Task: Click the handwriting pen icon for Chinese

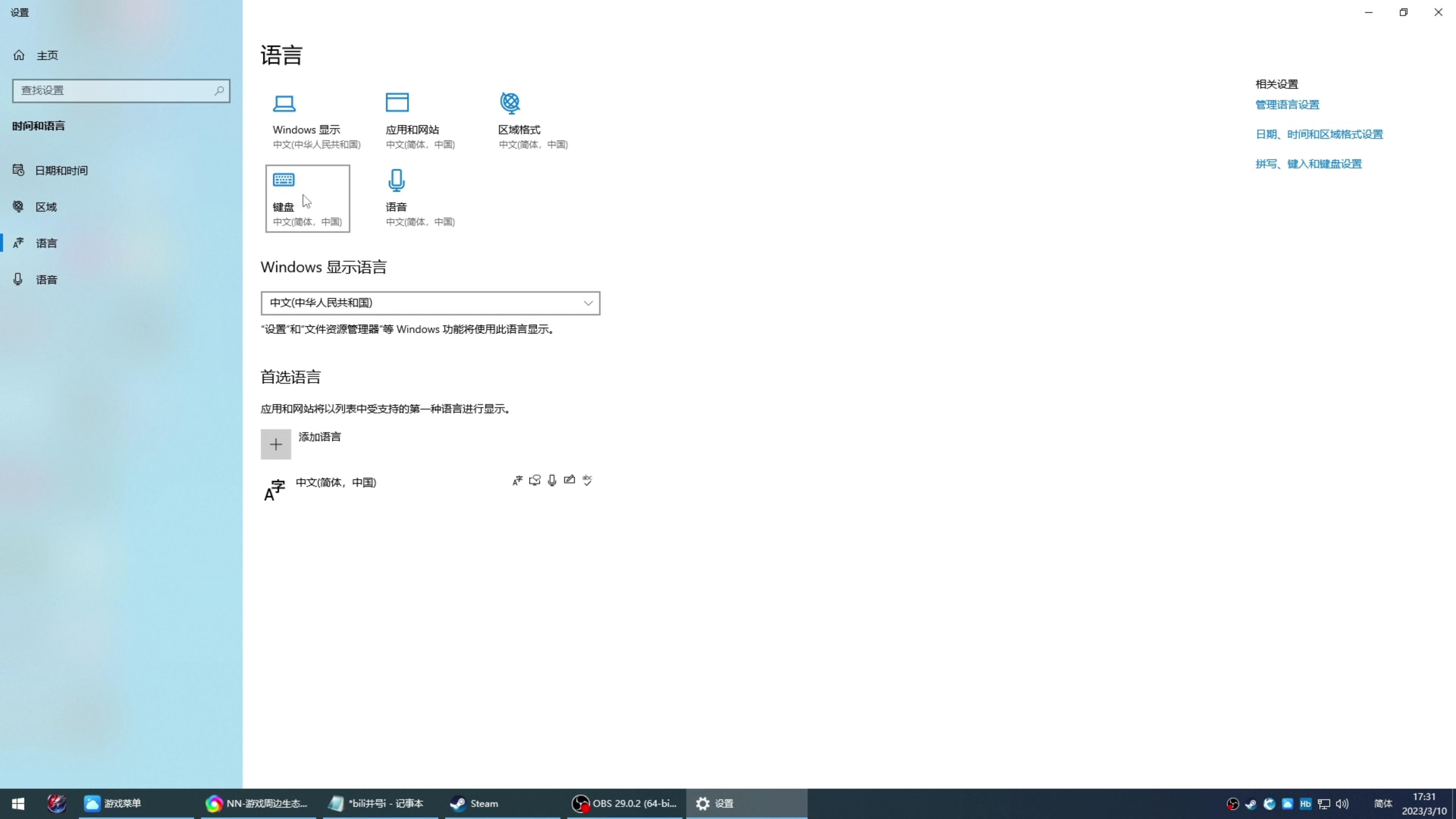Action: pyautogui.click(x=570, y=480)
